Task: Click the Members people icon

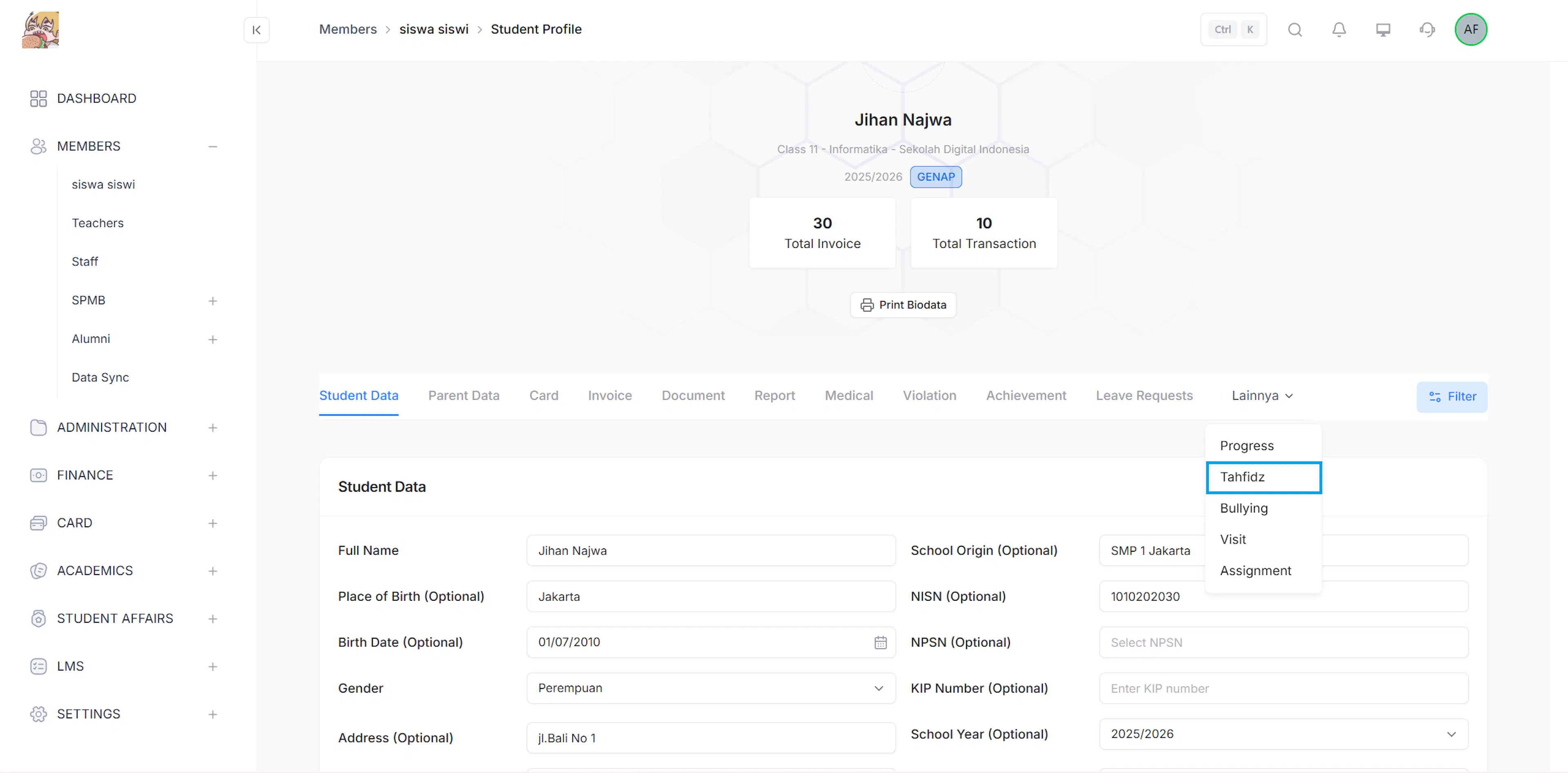Action: click(x=38, y=146)
